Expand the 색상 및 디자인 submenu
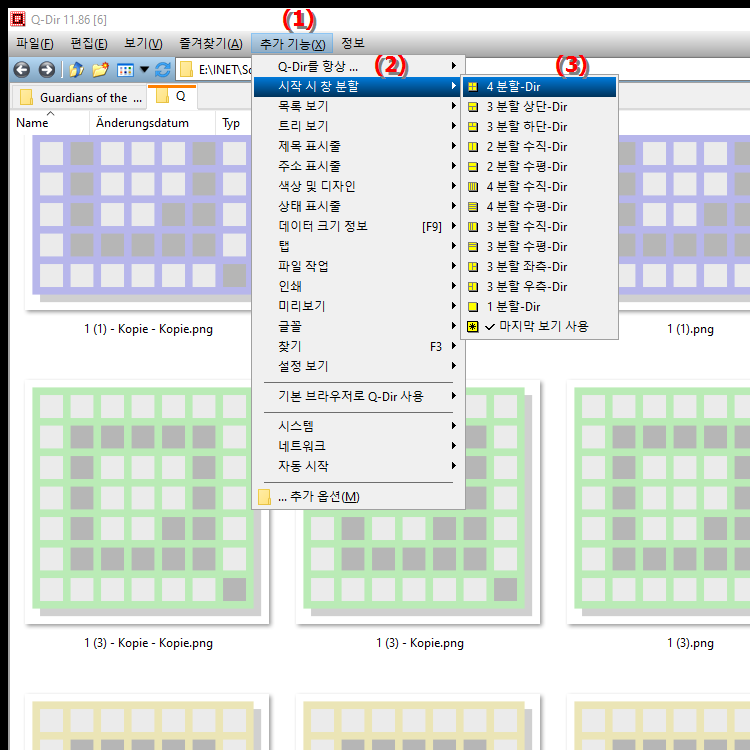750x750 pixels. (358, 186)
